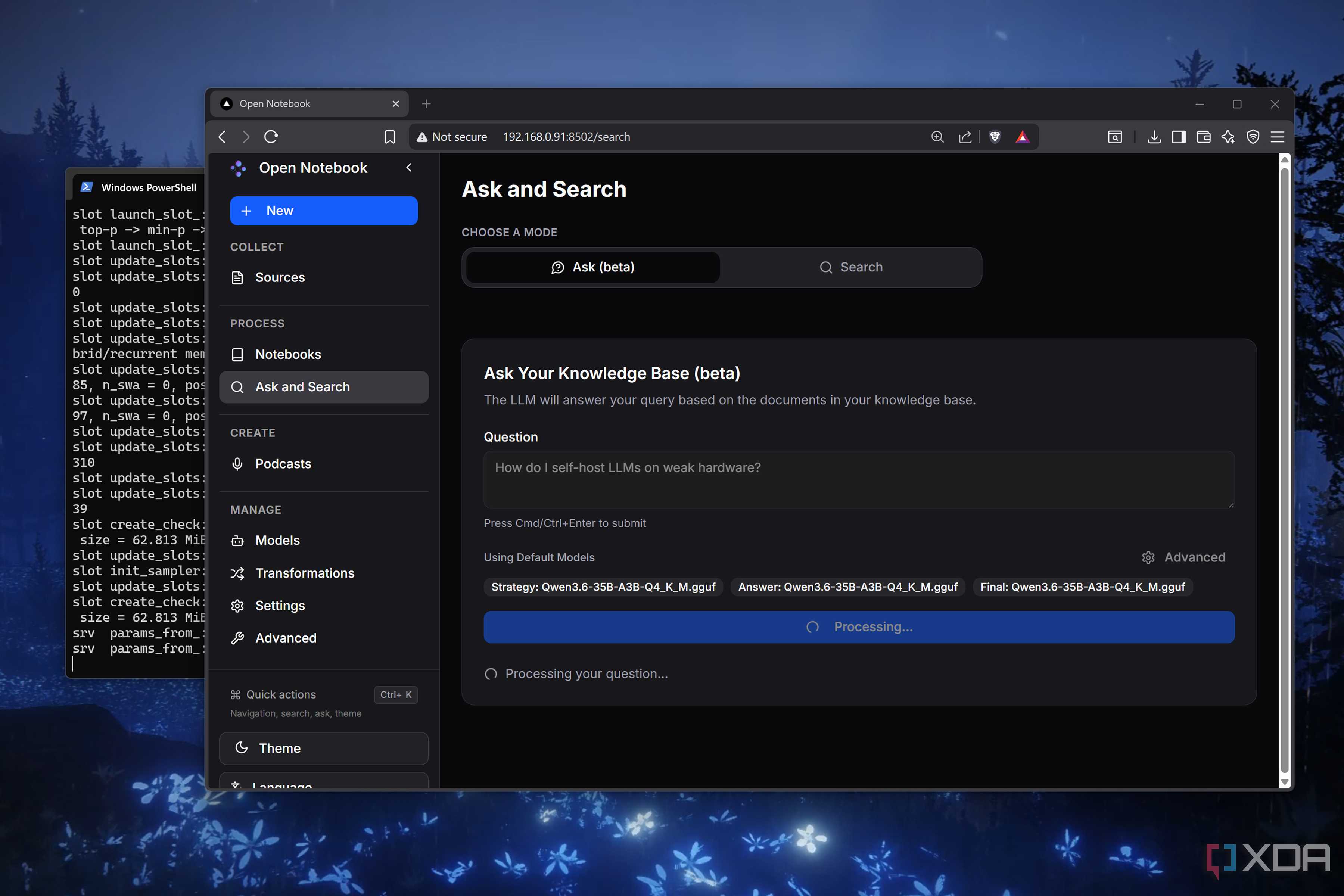Image resolution: width=1344 pixels, height=896 pixels.
Task: Open Brave Rewards triangle icon
Action: click(x=1022, y=137)
